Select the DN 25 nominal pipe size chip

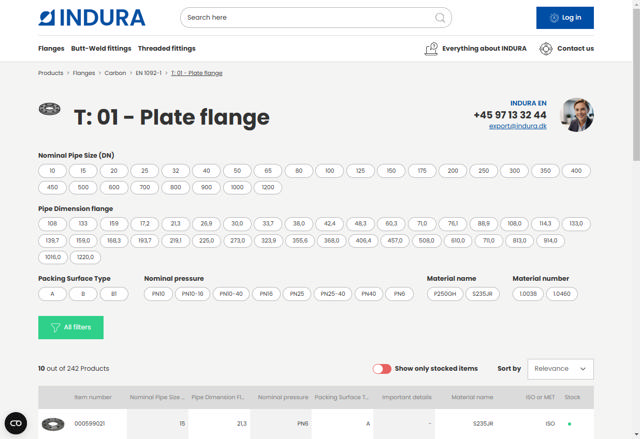click(x=144, y=171)
